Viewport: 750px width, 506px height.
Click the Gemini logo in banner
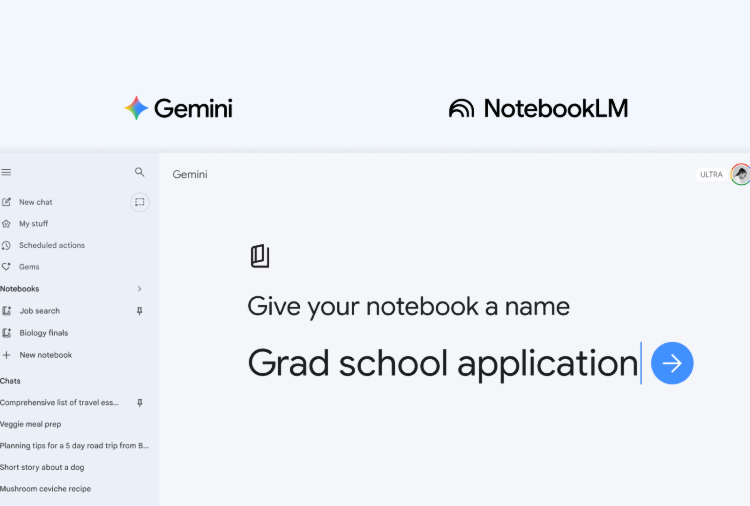[x=178, y=109]
